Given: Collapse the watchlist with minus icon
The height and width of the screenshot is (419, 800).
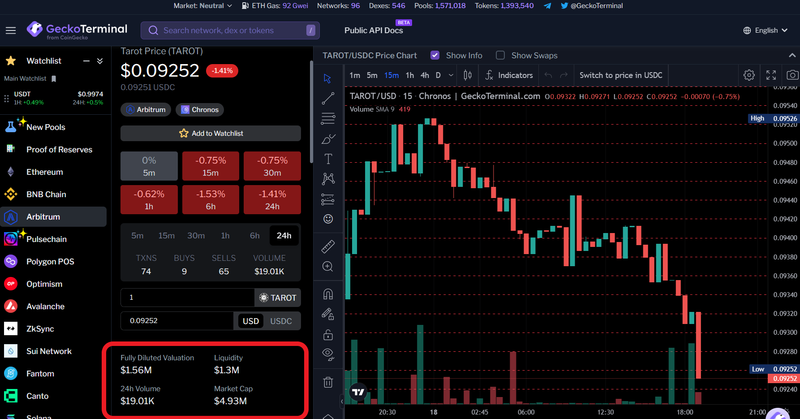Looking at the screenshot, I should 86,61.
